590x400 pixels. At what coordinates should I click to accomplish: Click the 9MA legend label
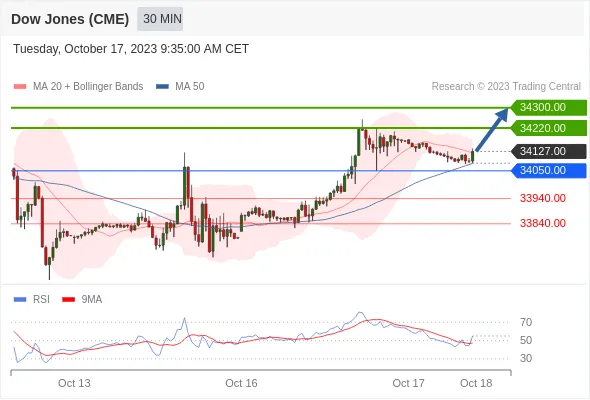tap(92, 300)
